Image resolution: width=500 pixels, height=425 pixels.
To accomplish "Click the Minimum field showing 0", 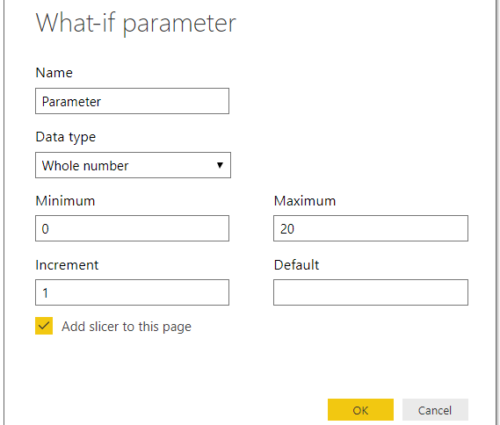I will tap(132, 228).
